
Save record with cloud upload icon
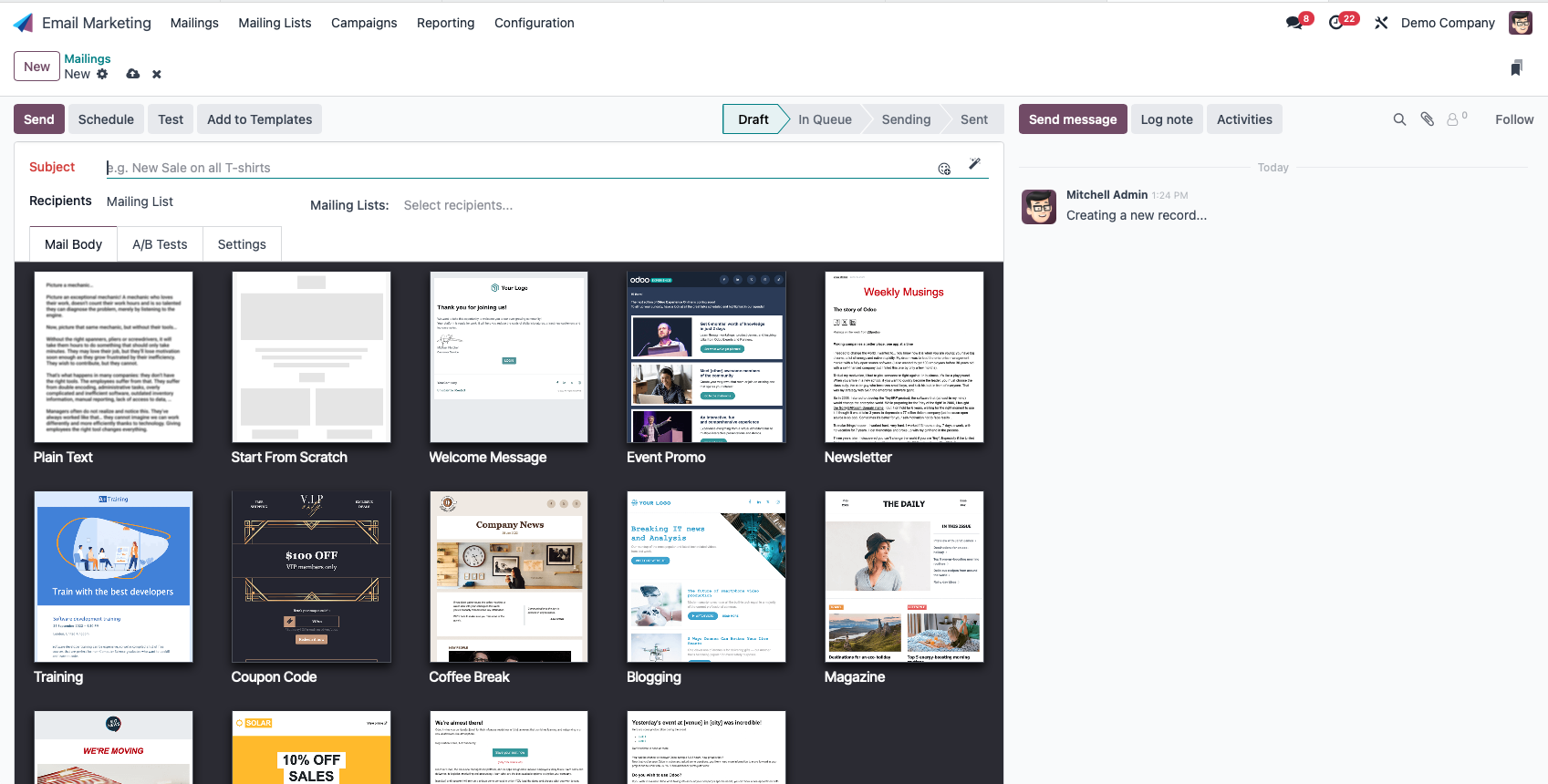[x=133, y=74]
